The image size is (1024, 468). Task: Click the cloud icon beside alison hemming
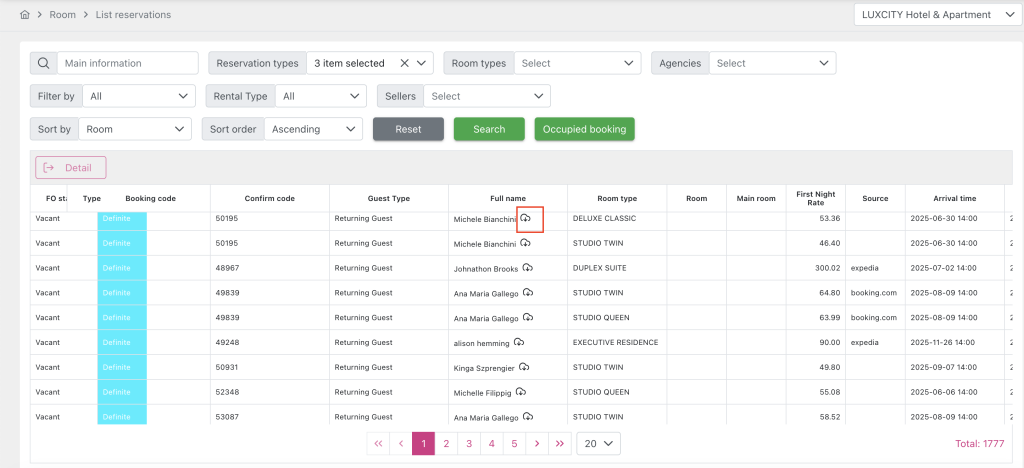pos(519,342)
